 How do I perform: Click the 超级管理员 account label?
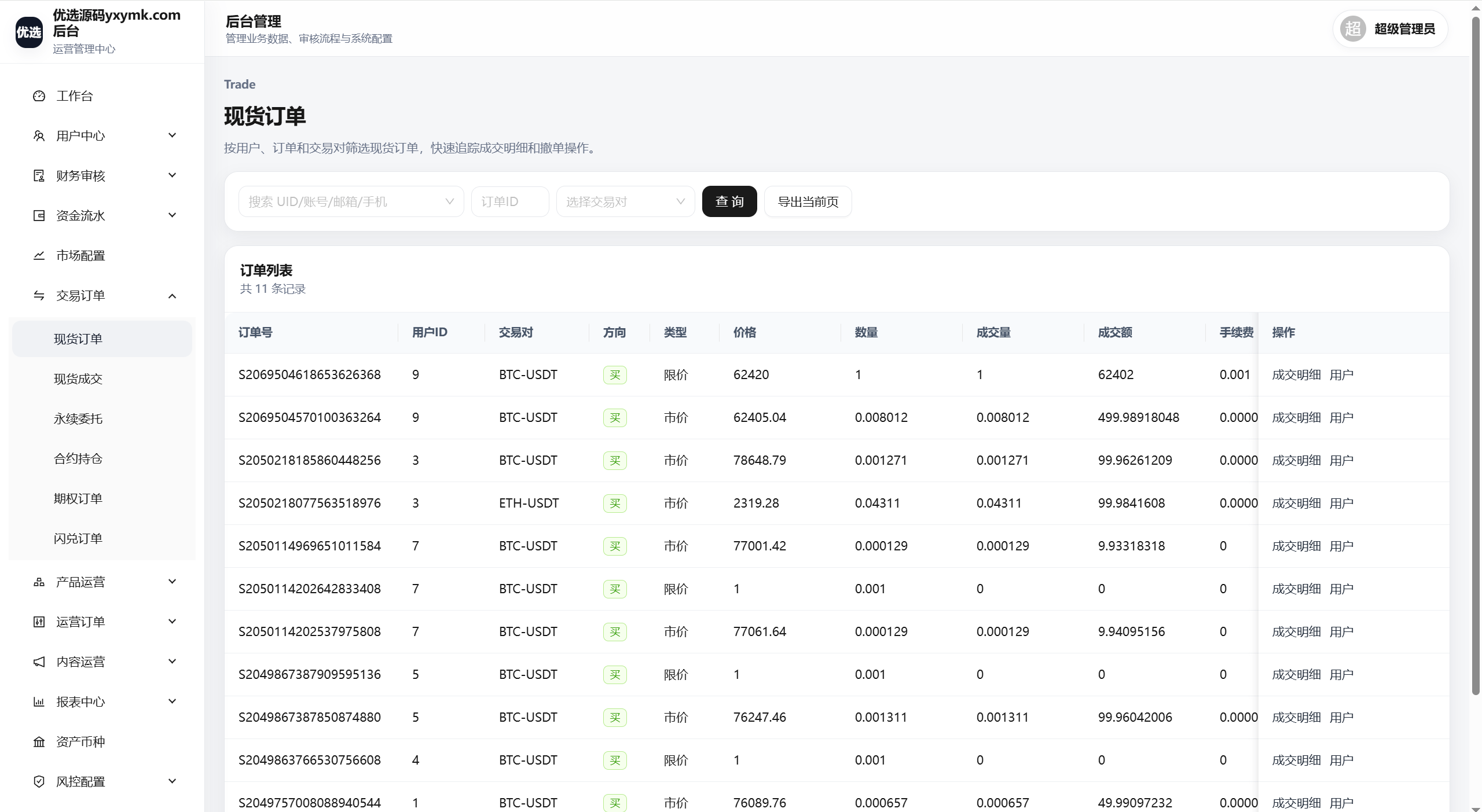[x=1404, y=29]
